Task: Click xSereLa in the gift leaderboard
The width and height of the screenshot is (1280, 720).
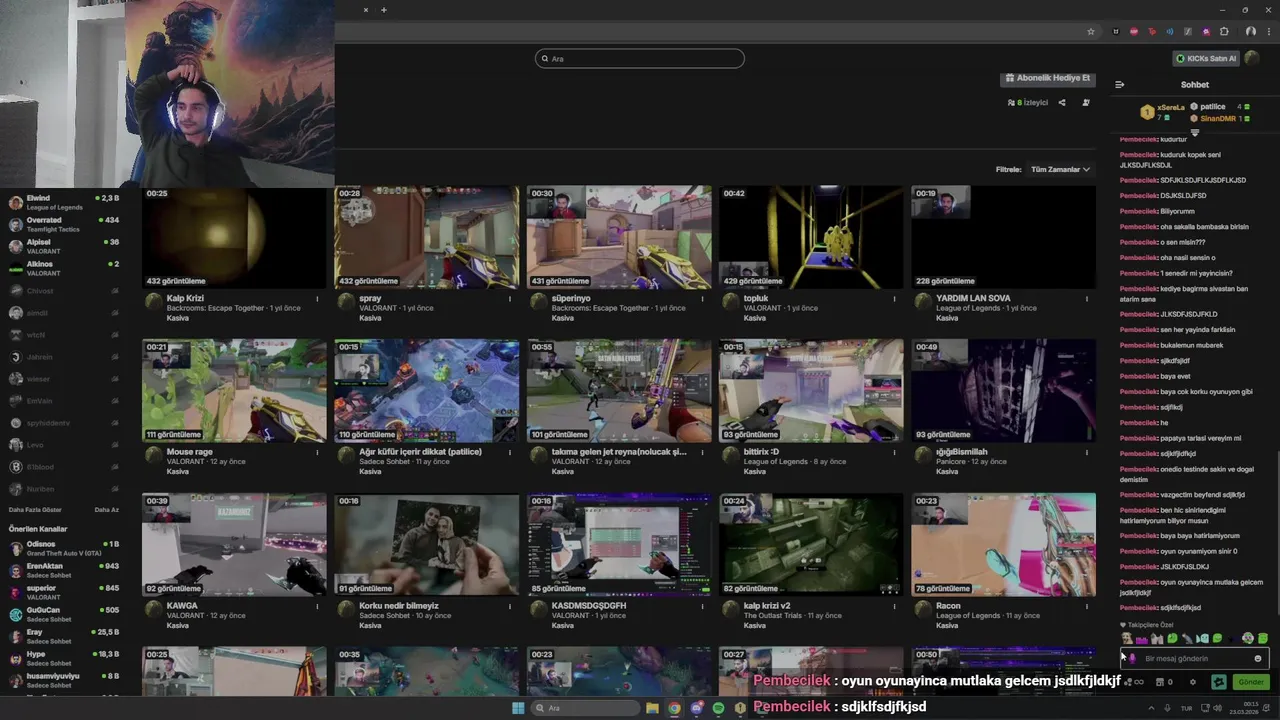Action: tap(1170, 107)
